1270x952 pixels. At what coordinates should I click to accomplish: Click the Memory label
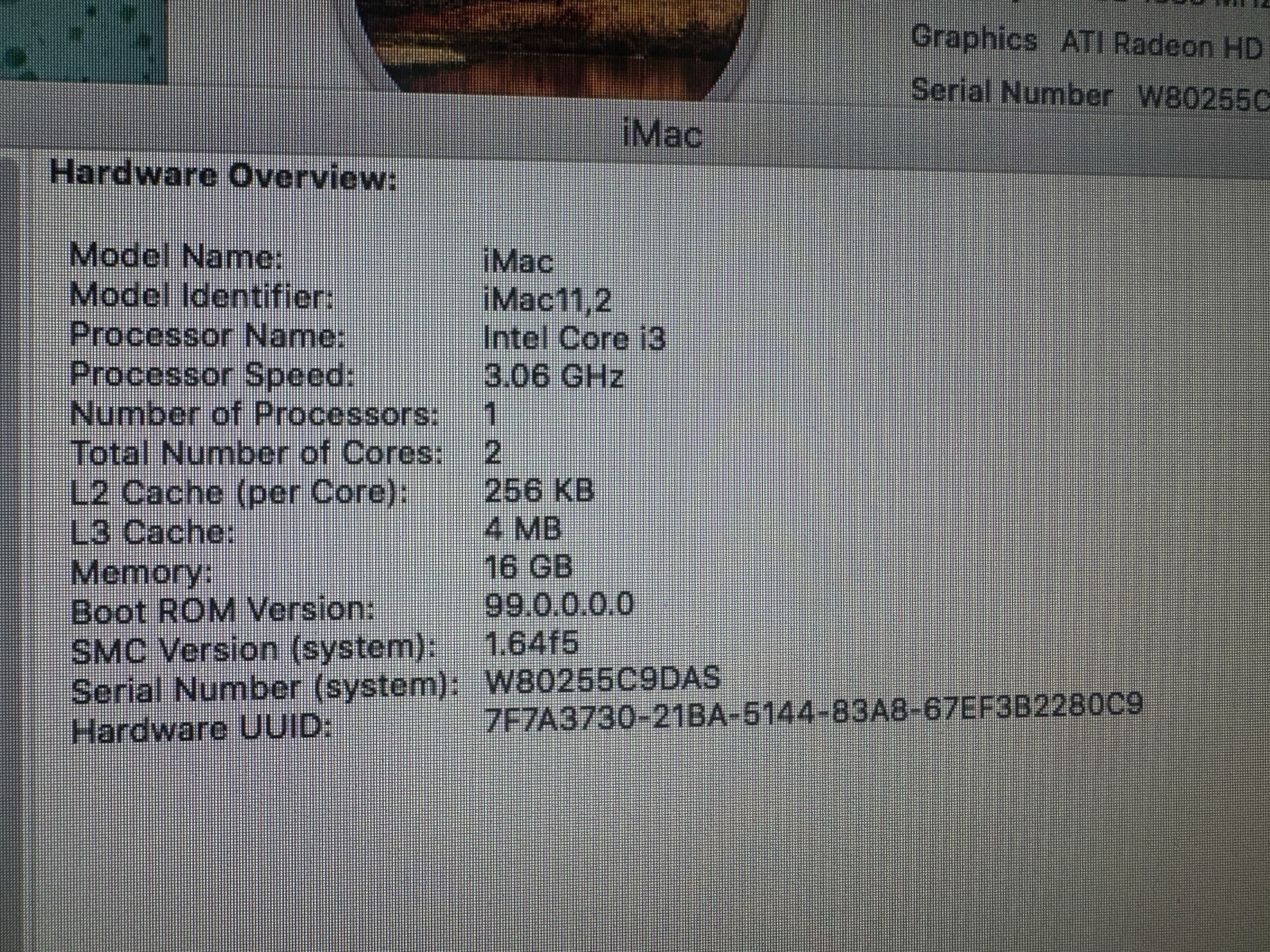(x=141, y=572)
